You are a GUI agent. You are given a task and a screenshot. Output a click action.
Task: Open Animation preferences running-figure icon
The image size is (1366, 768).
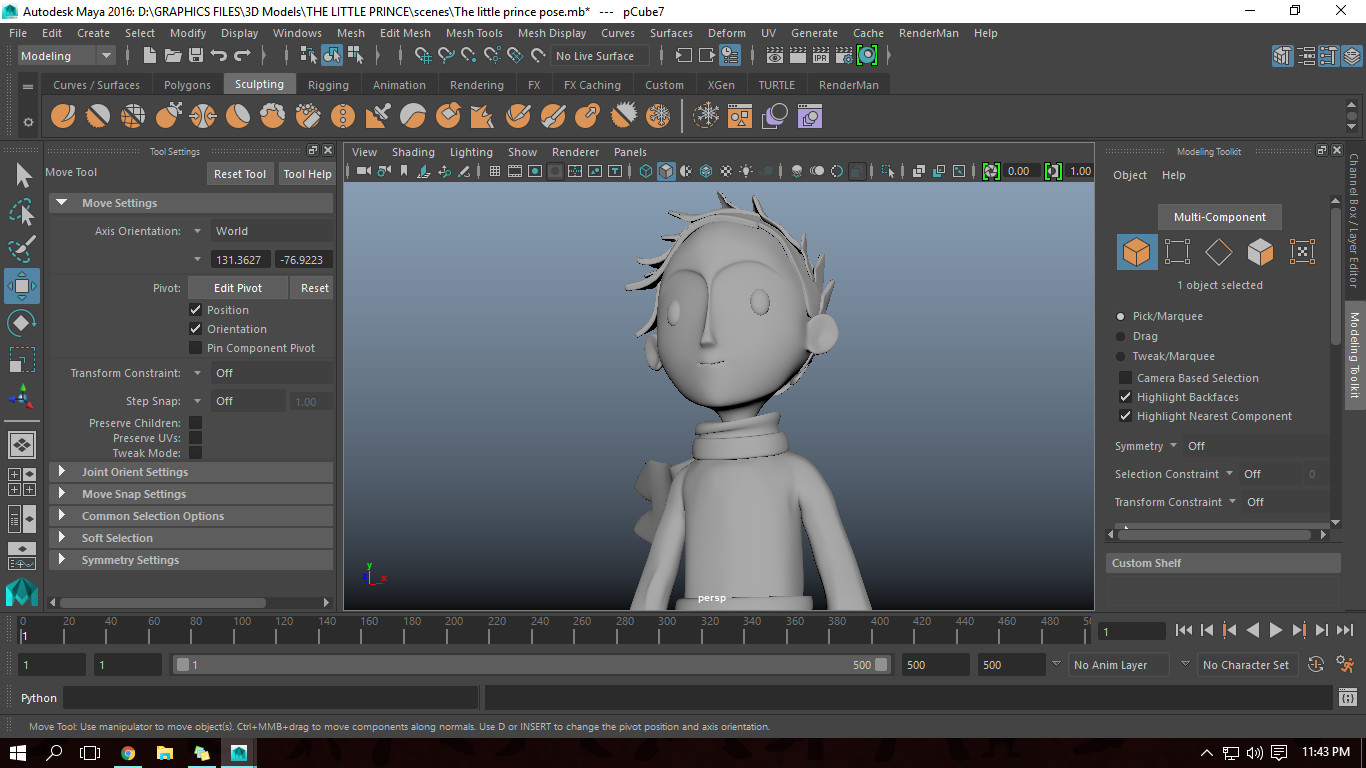click(1345, 664)
